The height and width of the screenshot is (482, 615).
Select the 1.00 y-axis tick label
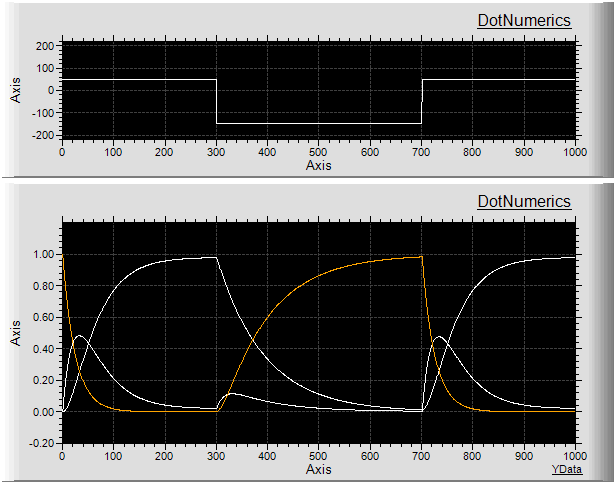point(44,255)
